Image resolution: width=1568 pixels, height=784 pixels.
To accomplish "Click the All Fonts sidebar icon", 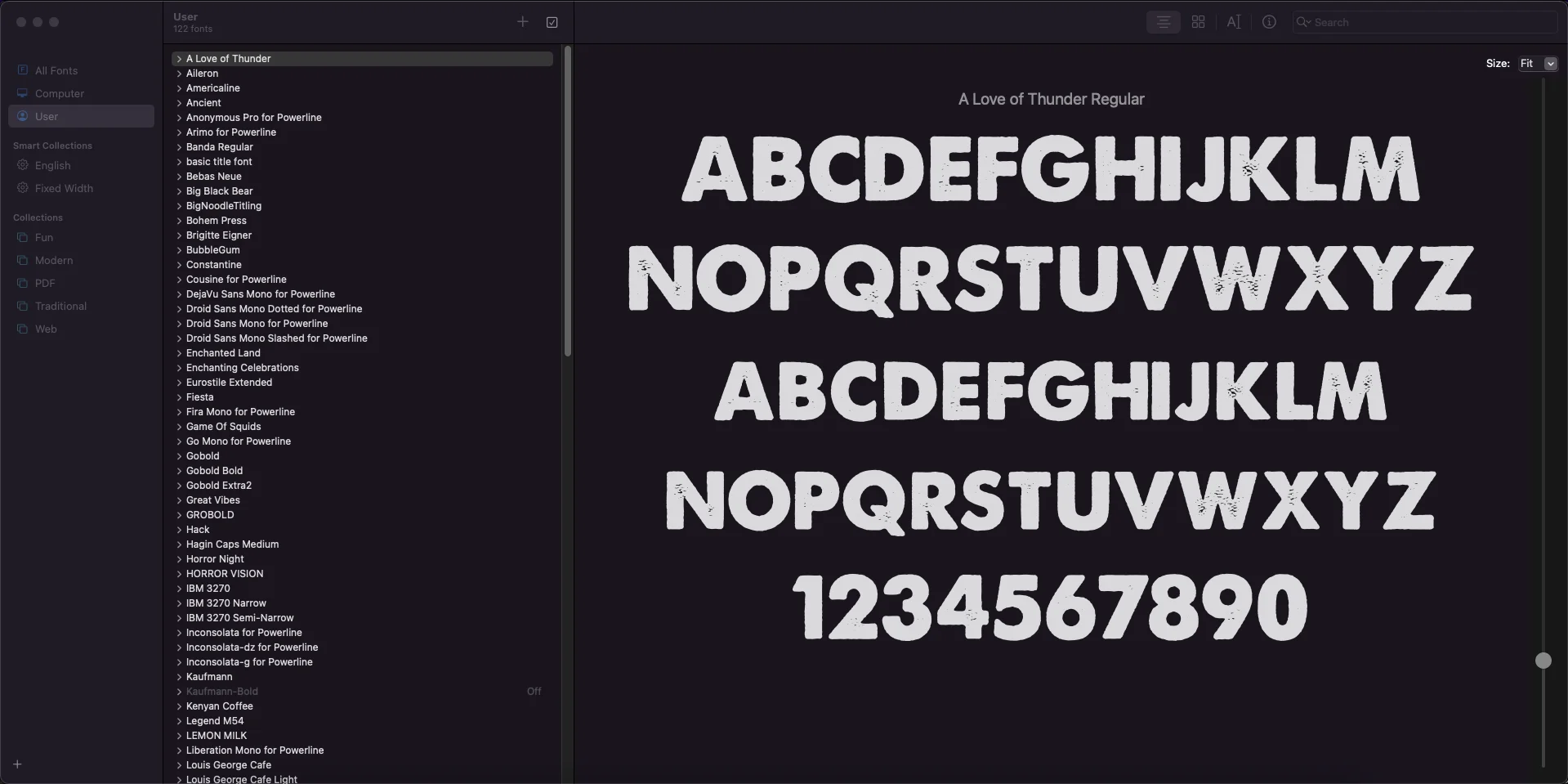I will [23, 70].
